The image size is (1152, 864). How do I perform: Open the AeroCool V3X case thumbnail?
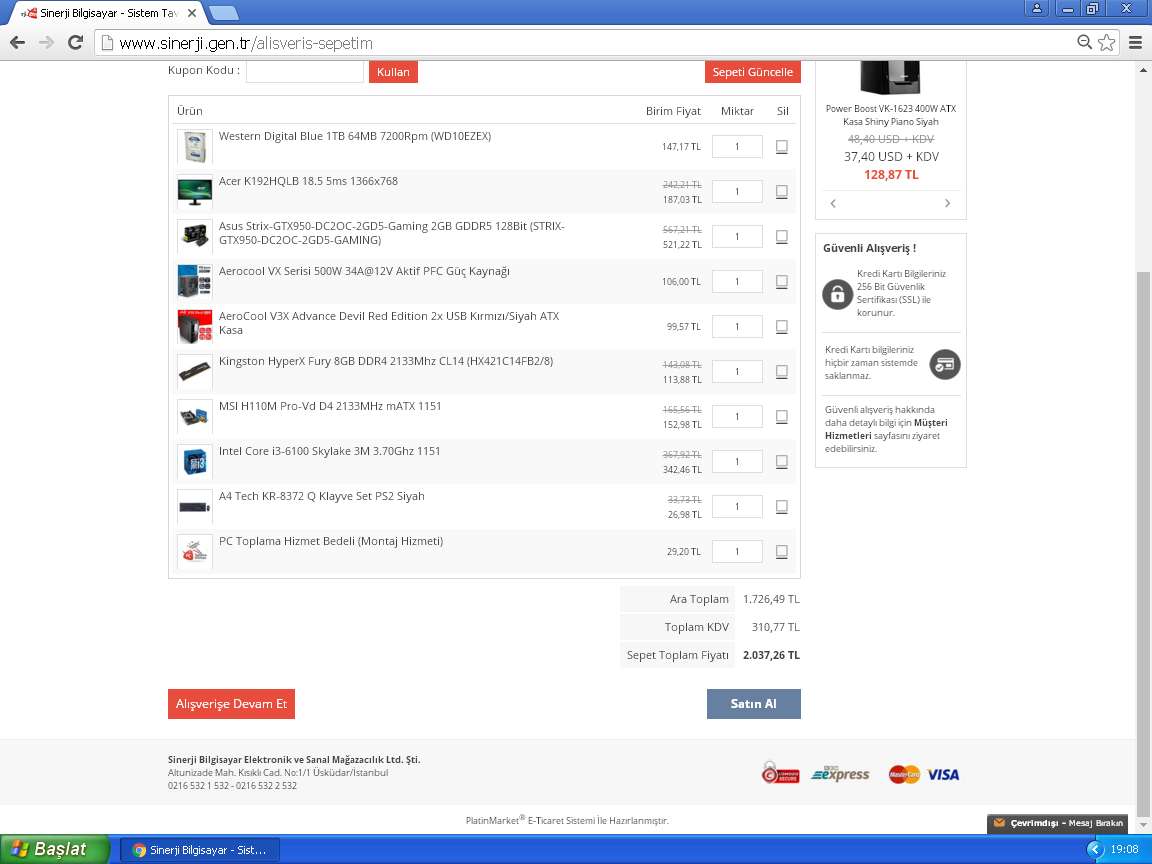pyautogui.click(x=195, y=326)
